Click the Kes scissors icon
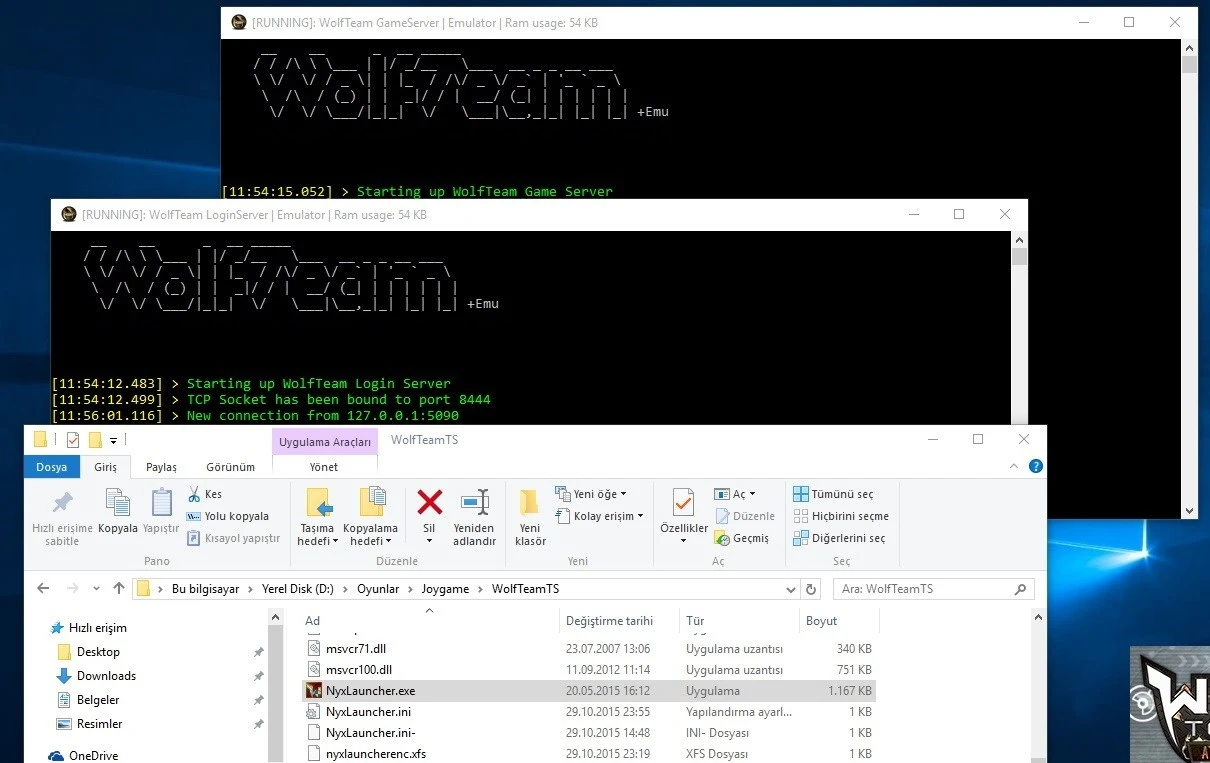Screen dimensions: 1210x763 coord(194,494)
